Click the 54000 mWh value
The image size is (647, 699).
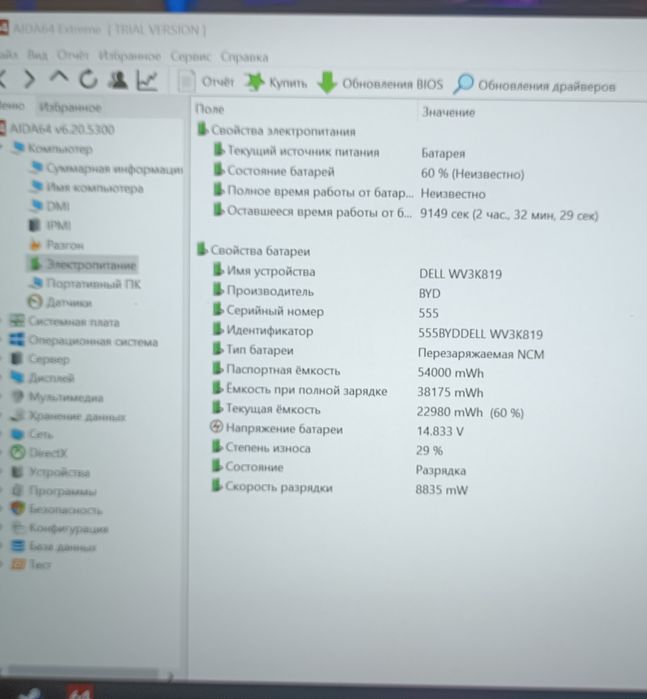[x=450, y=372]
